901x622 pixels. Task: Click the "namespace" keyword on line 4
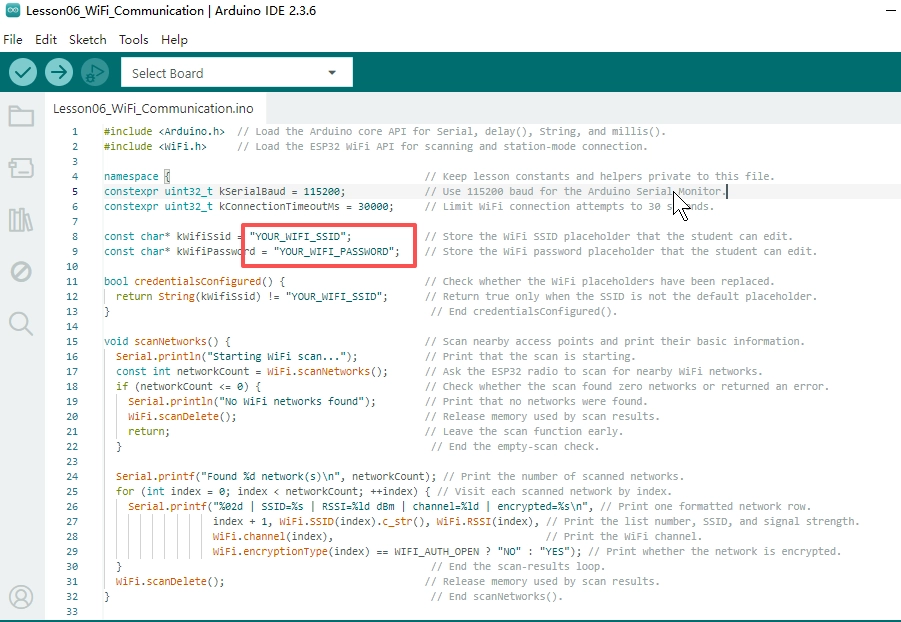click(x=131, y=176)
